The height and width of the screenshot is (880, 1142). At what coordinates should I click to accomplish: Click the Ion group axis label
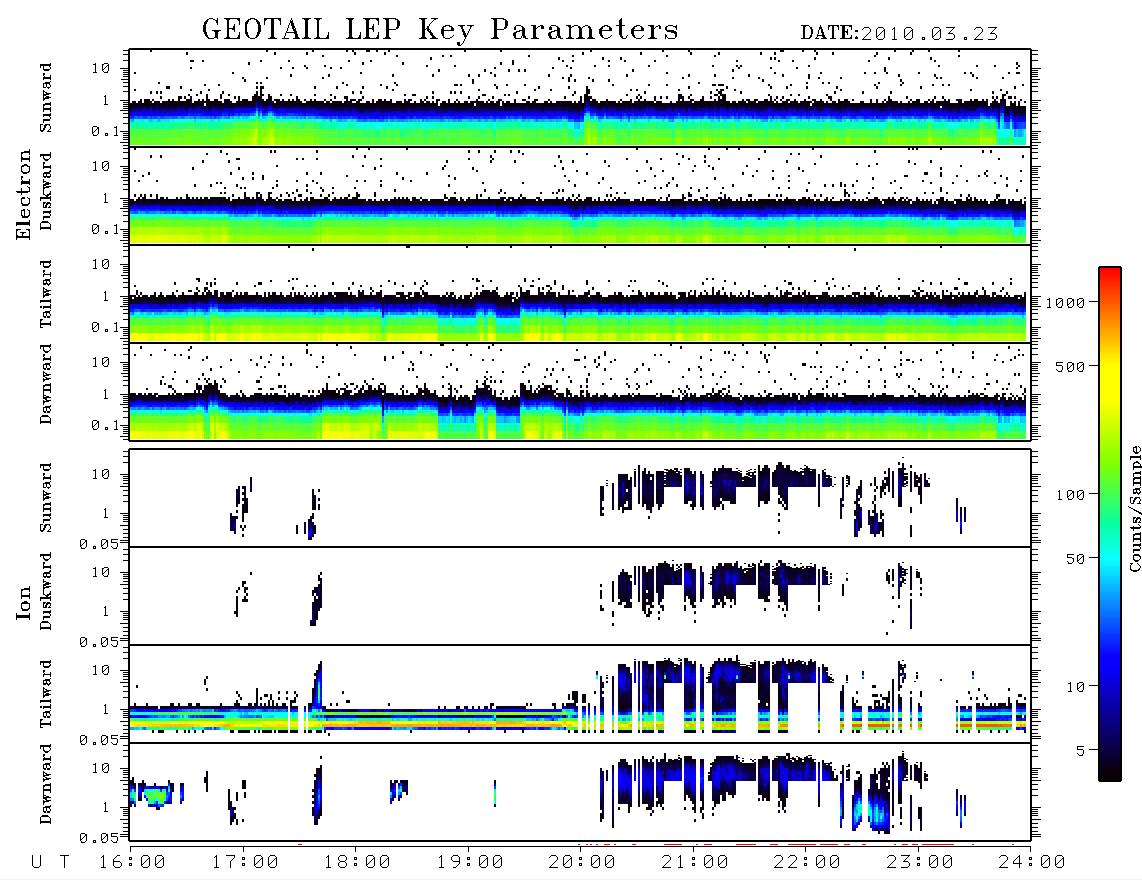[x=24, y=602]
